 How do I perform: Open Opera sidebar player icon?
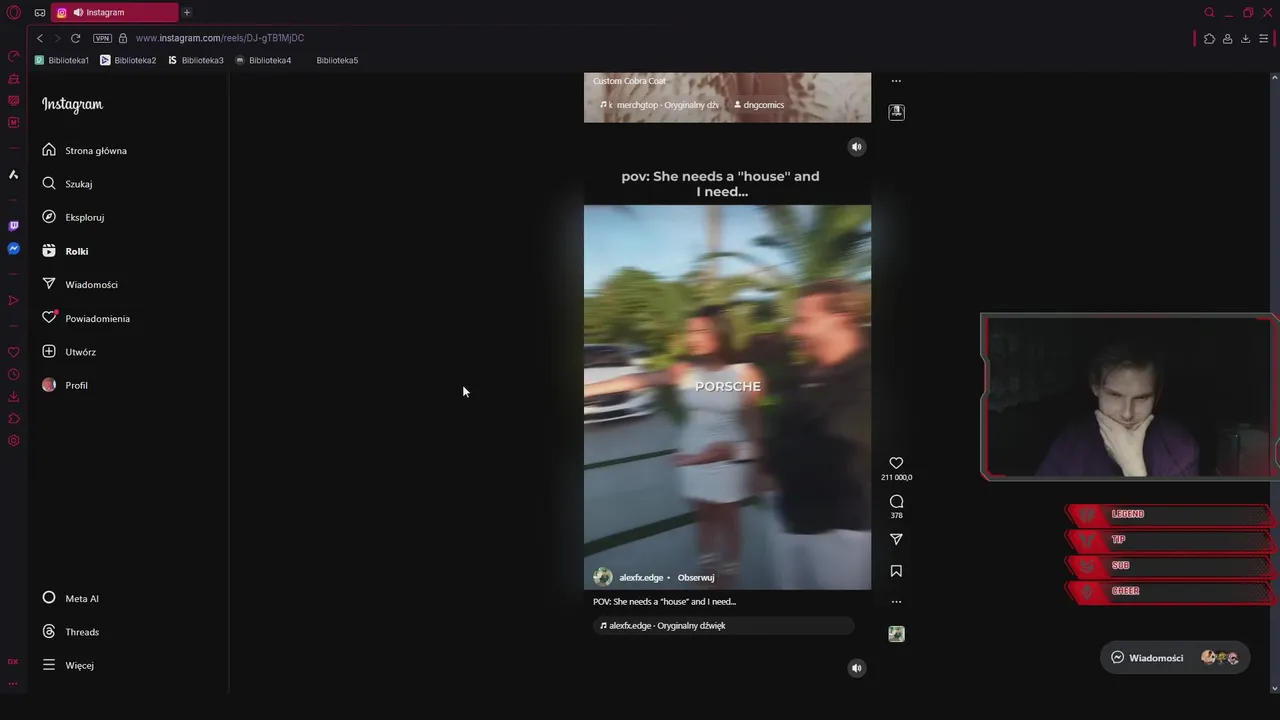coord(14,300)
